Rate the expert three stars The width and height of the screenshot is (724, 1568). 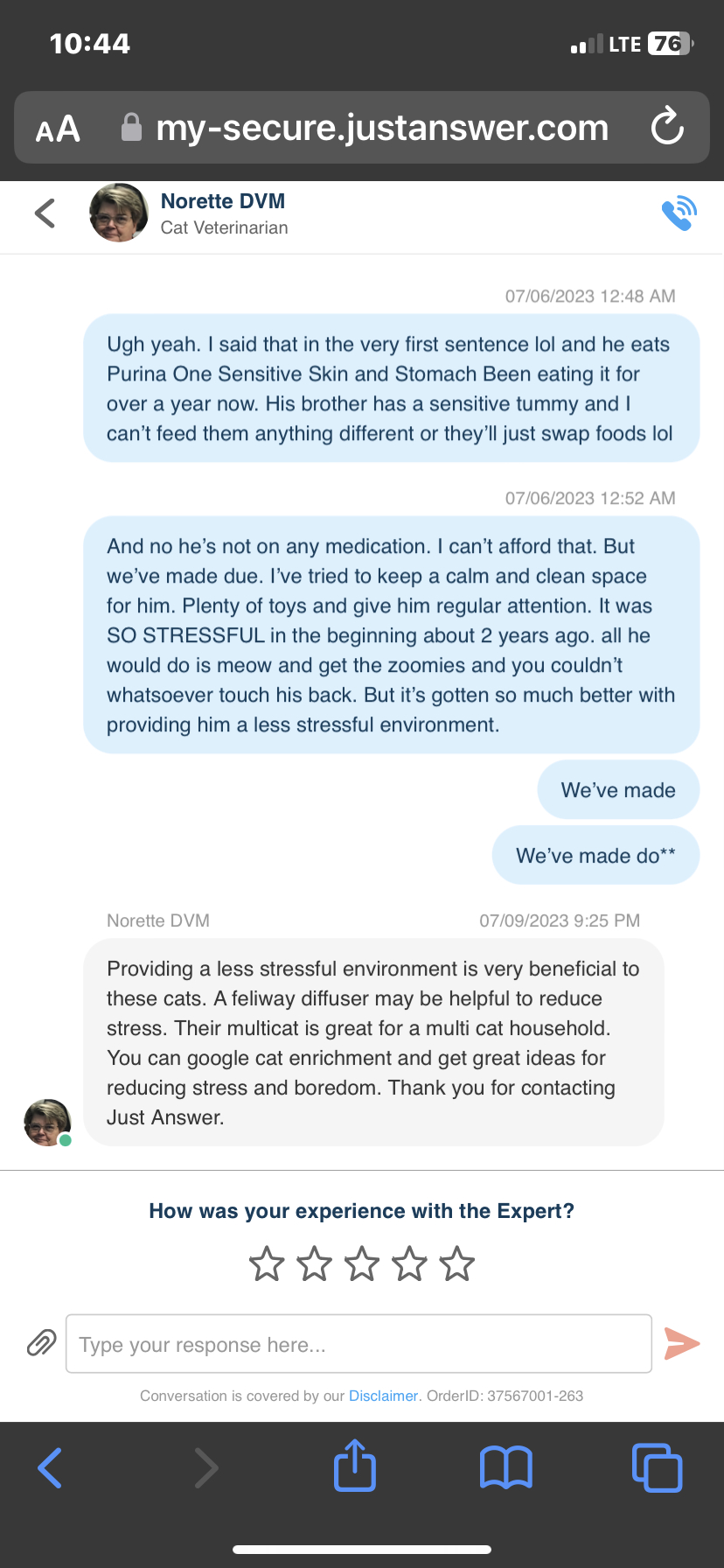[362, 1264]
